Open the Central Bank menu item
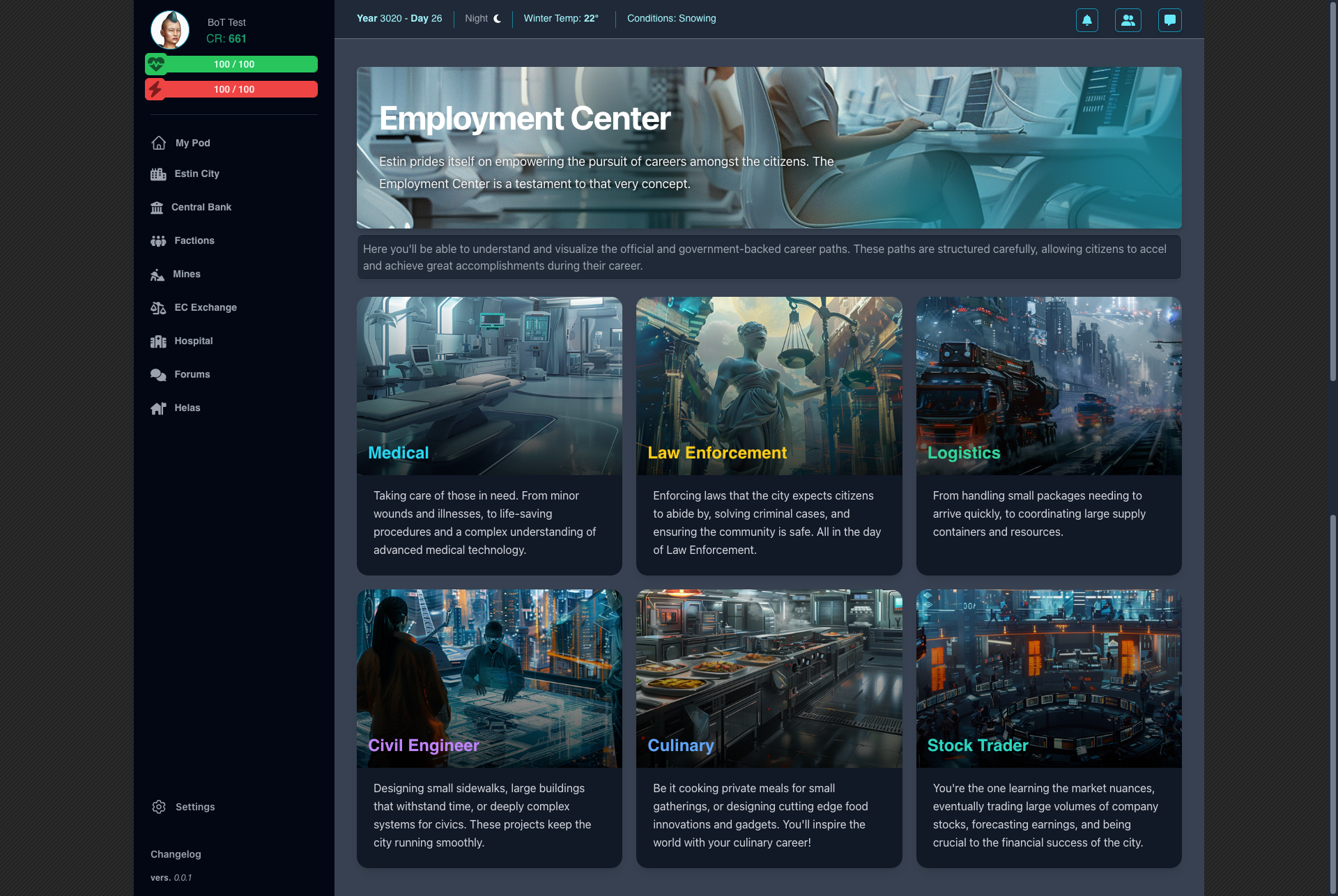The height and width of the screenshot is (896, 1338). tap(201, 207)
